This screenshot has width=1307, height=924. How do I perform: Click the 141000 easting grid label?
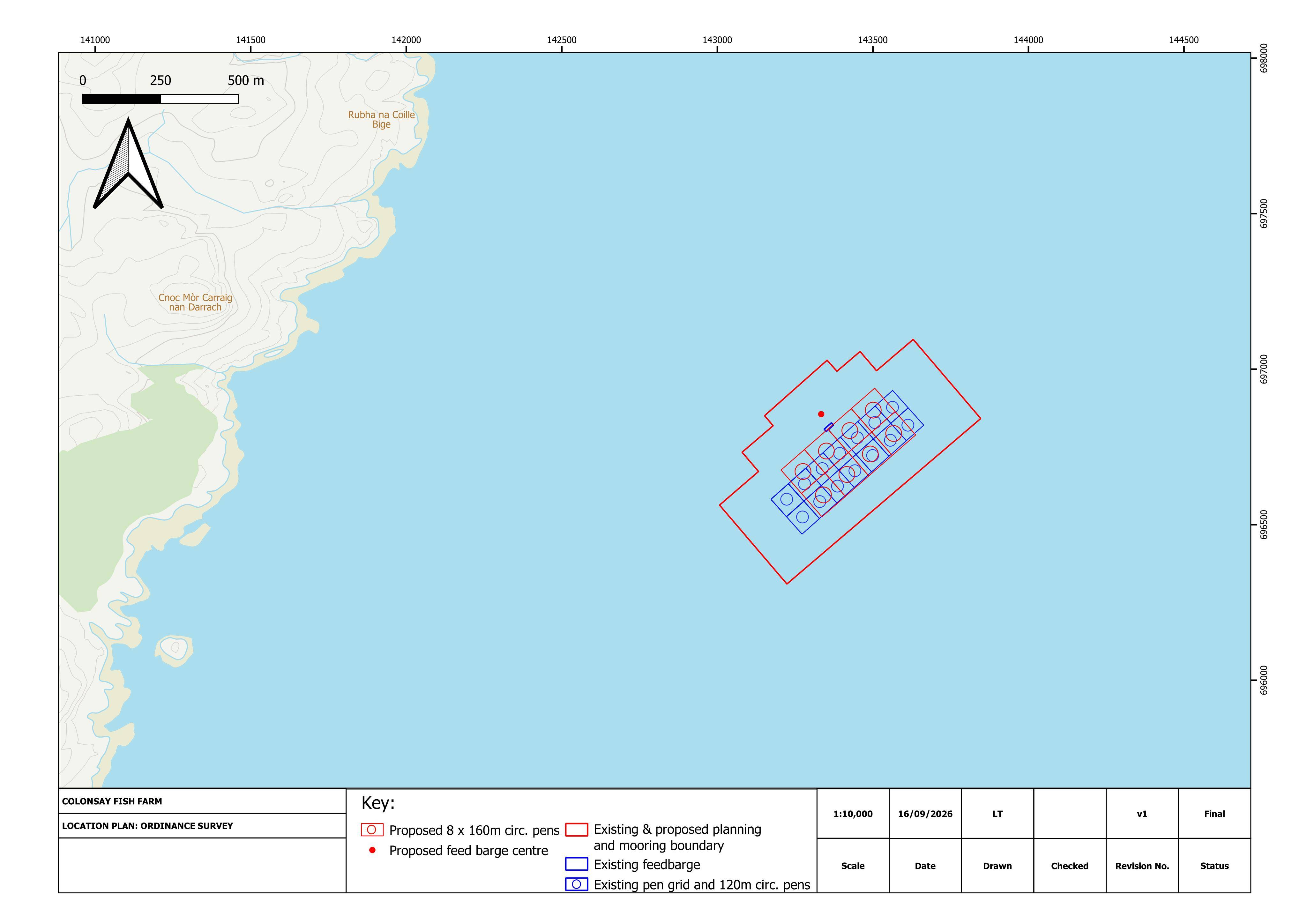pyautogui.click(x=95, y=40)
